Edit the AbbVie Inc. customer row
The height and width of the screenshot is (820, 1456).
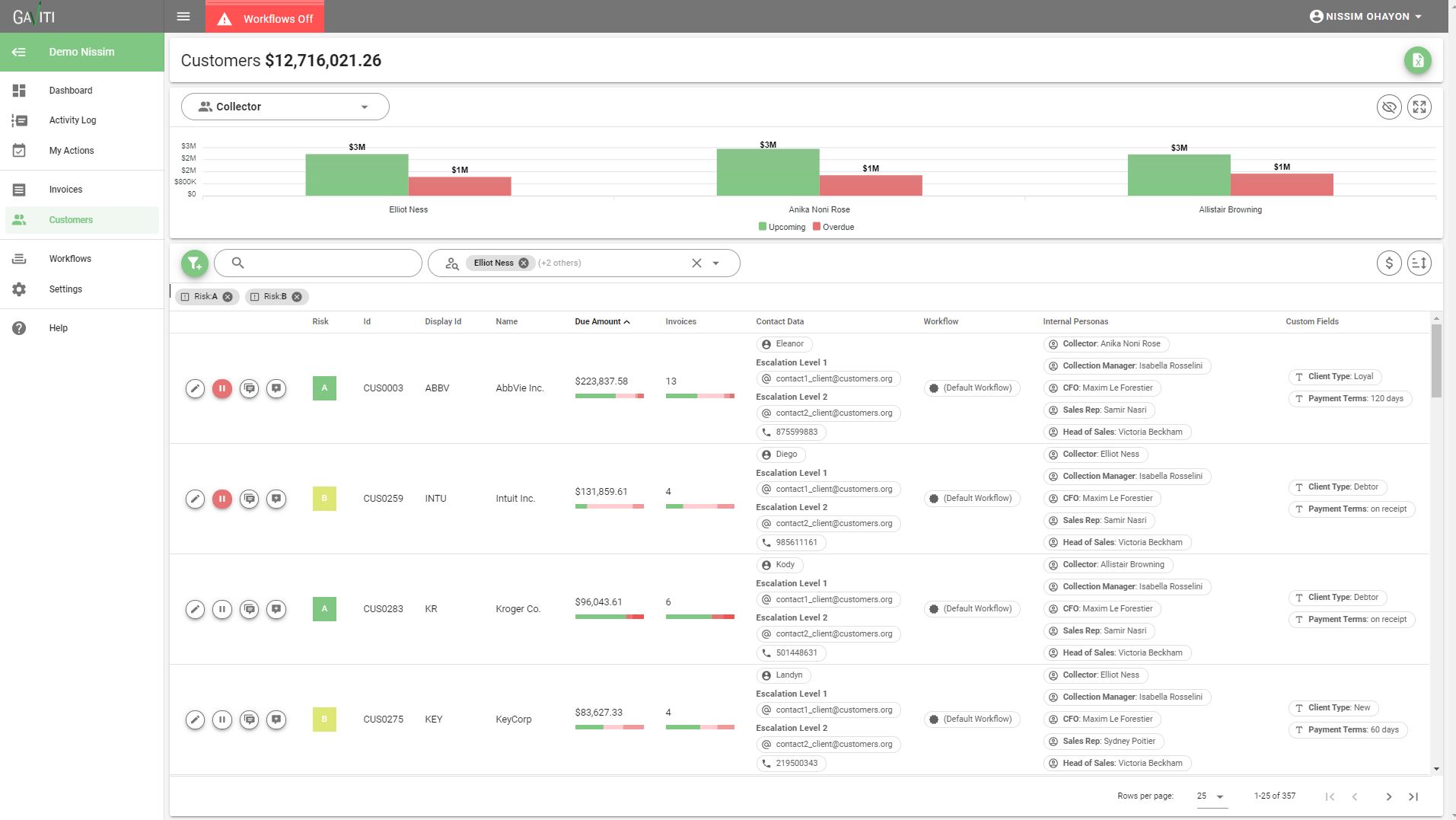[x=195, y=388]
